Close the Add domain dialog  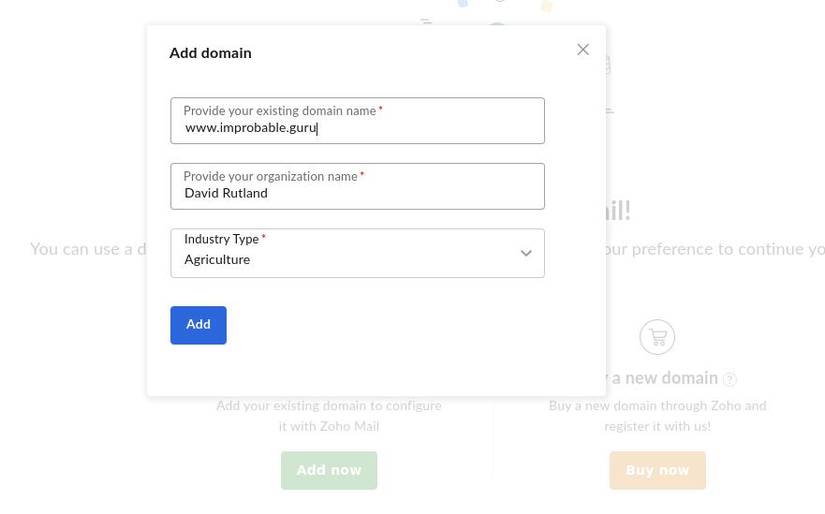coord(583,50)
